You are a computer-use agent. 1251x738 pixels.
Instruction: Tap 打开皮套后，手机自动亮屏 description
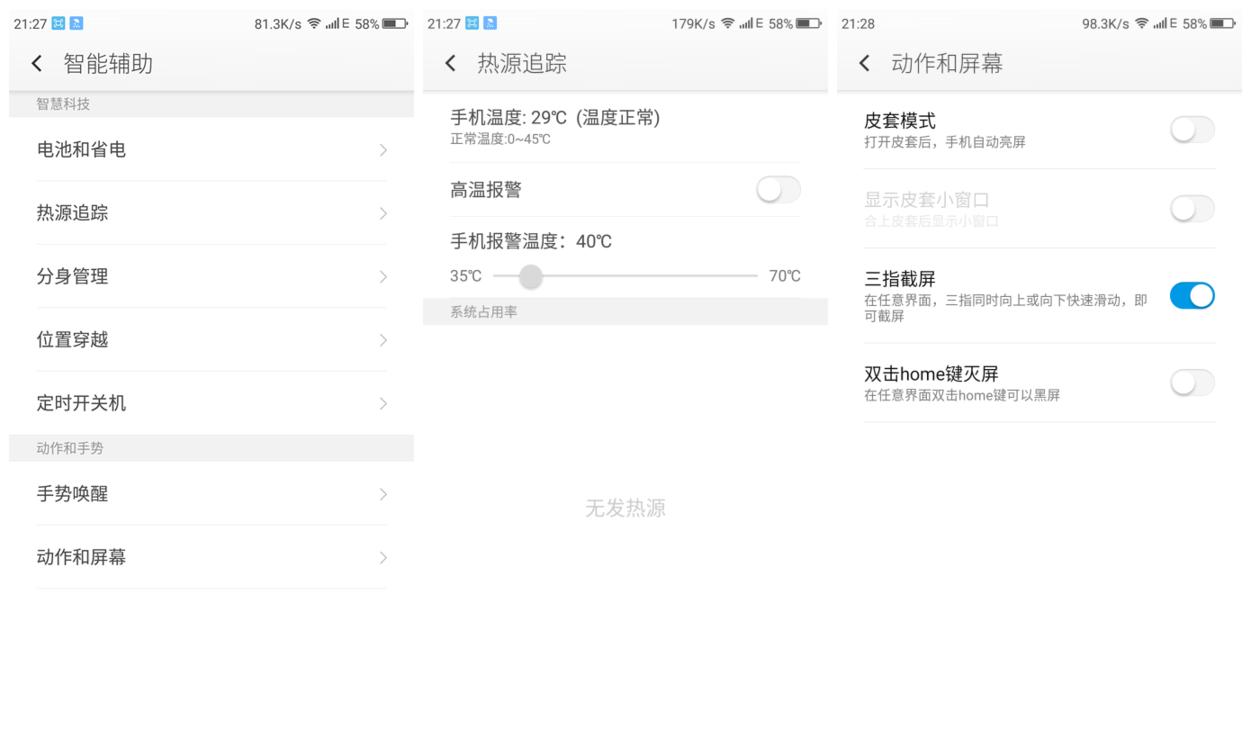[x=945, y=142]
